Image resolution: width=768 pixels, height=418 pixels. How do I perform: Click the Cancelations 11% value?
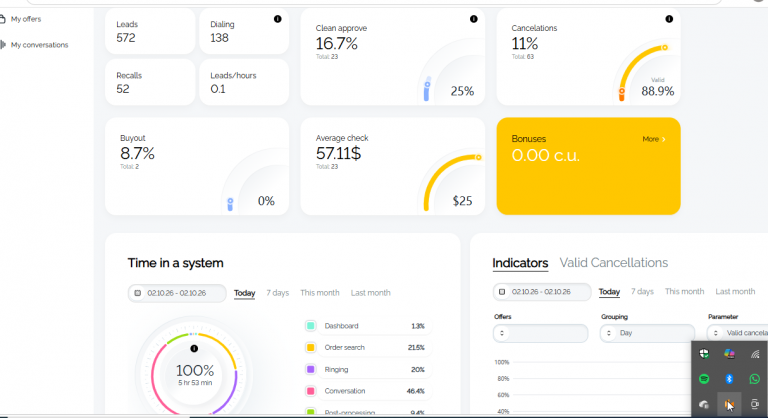tap(525, 44)
